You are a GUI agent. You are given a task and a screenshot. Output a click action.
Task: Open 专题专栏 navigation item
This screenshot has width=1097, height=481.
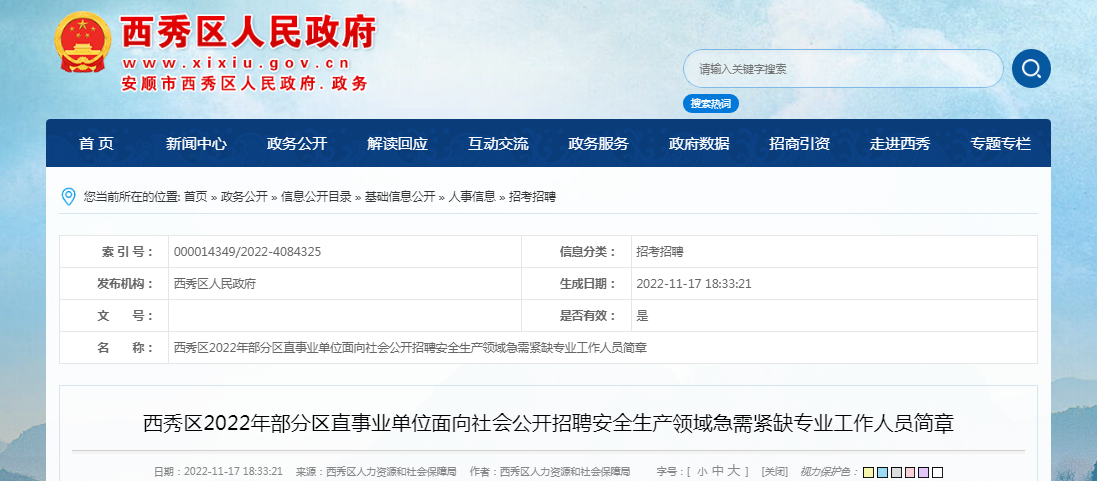tap(1000, 143)
